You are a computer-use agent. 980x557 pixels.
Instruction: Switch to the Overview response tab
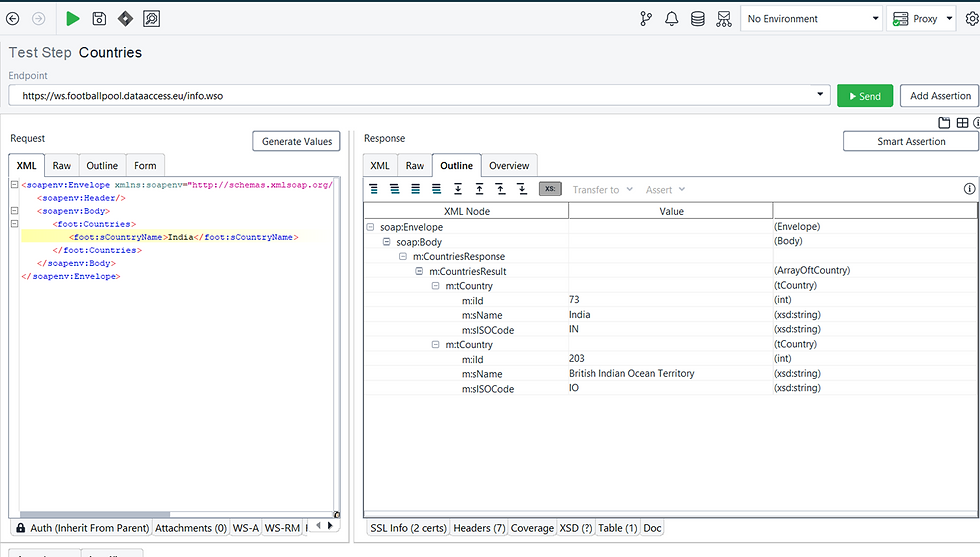[x=509, y=165]
